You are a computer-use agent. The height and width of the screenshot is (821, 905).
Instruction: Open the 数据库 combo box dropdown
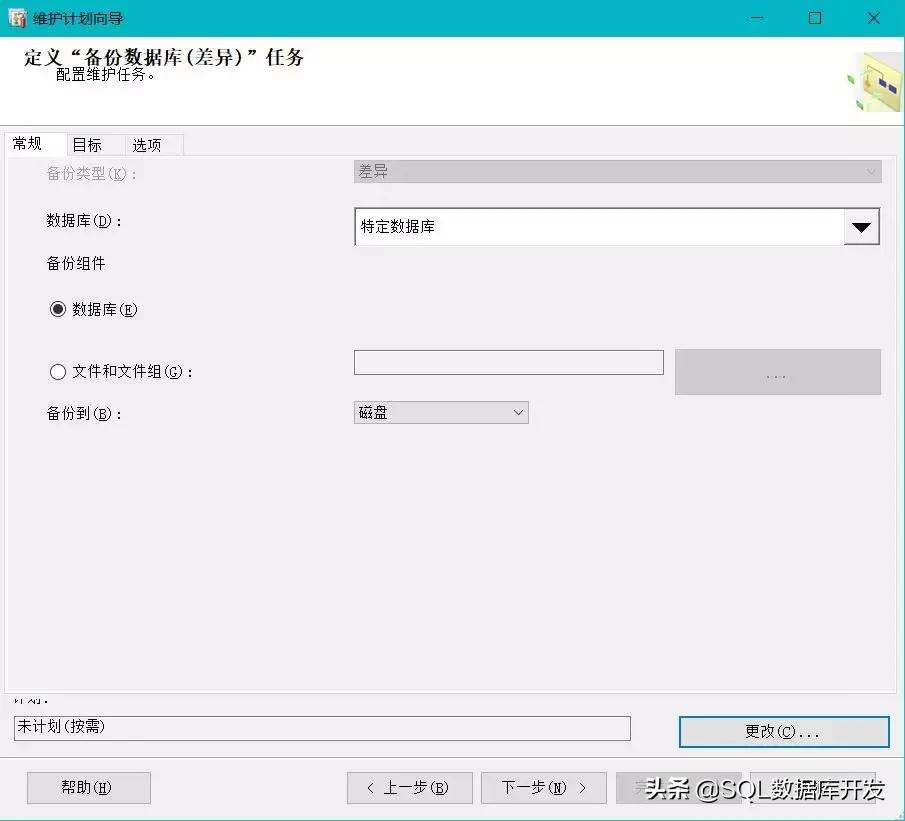tap(861, 226)
